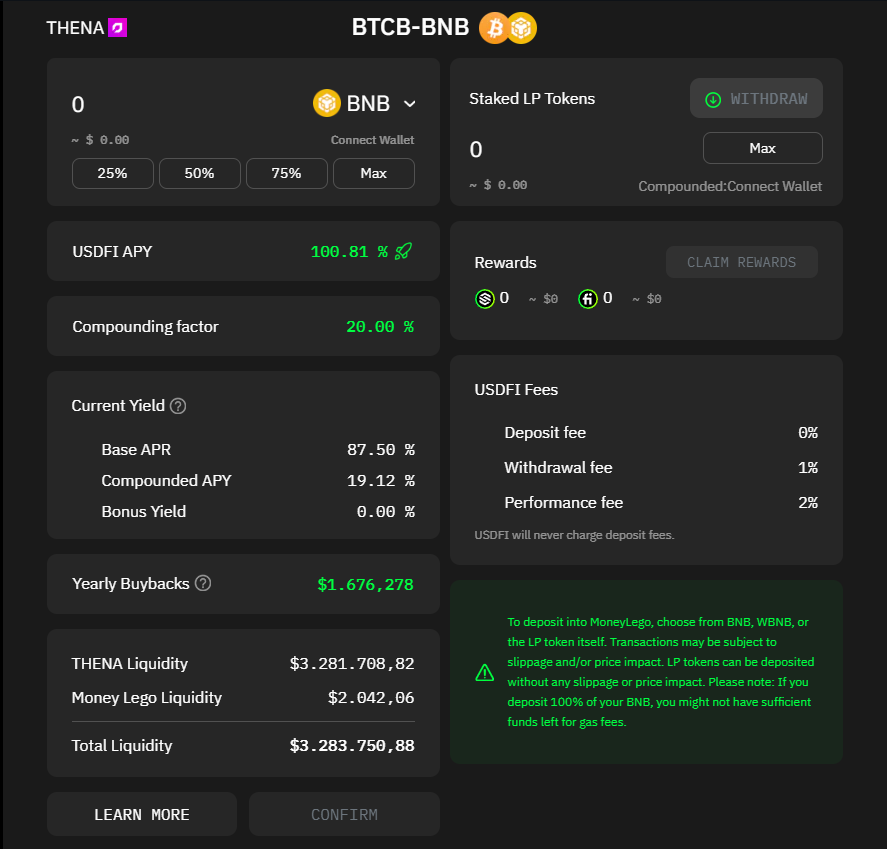Select the 50% amount option
Viewport: 887px width, 849px height.
[x=199, y=173]
